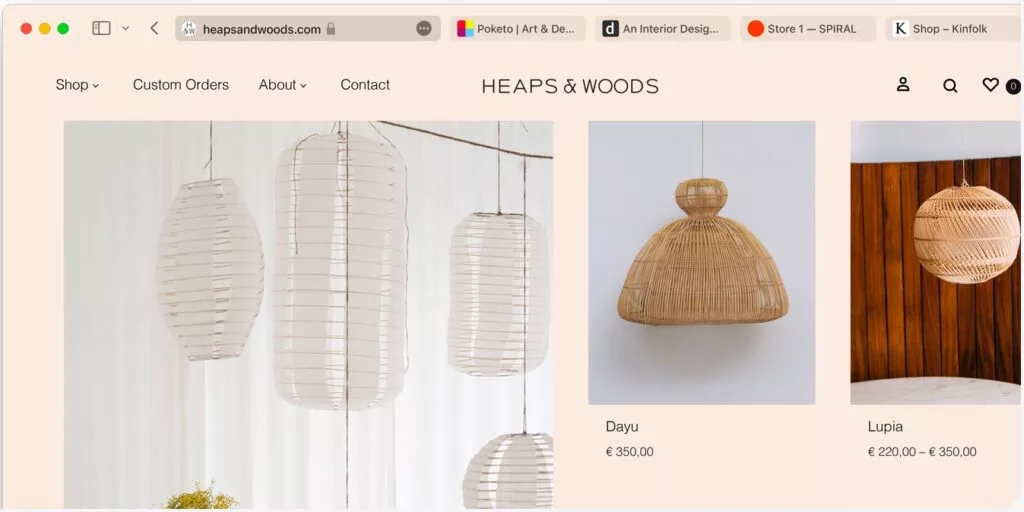This screenshot has height=512, width=1024.
Task: View the Dayu lamp product image
Action: tap(701, 262)
